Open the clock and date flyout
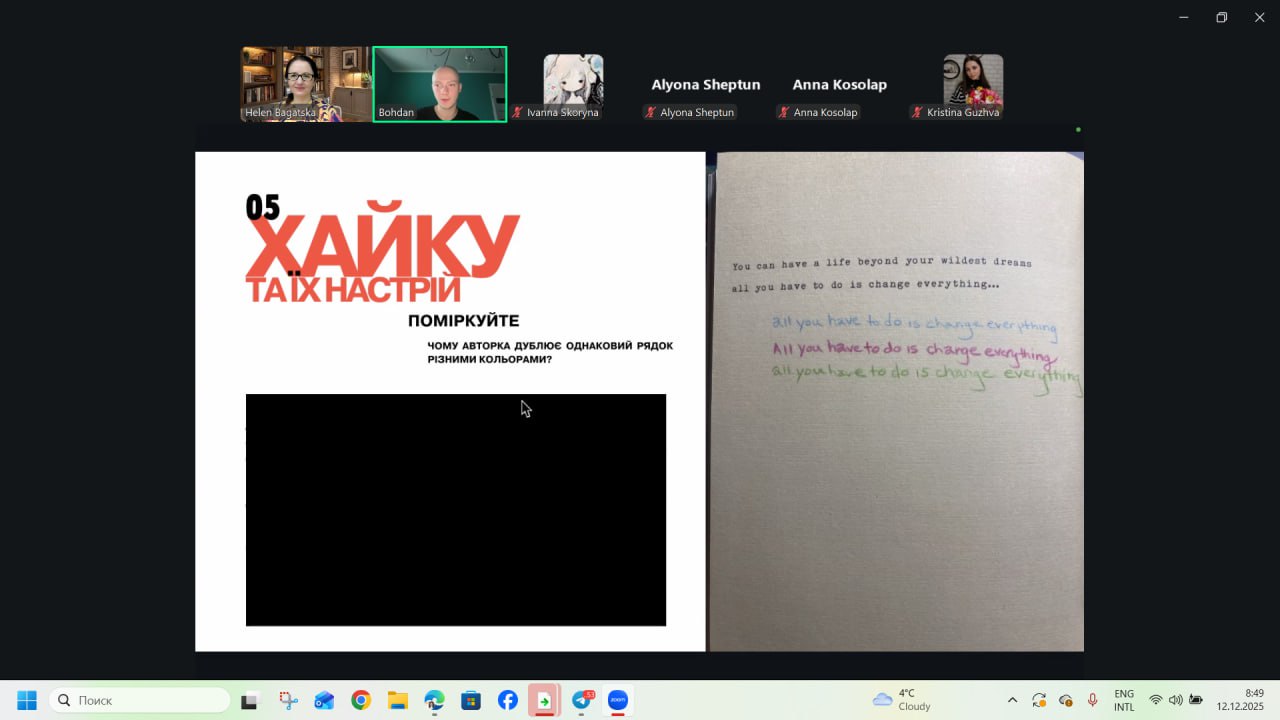 1240,700
